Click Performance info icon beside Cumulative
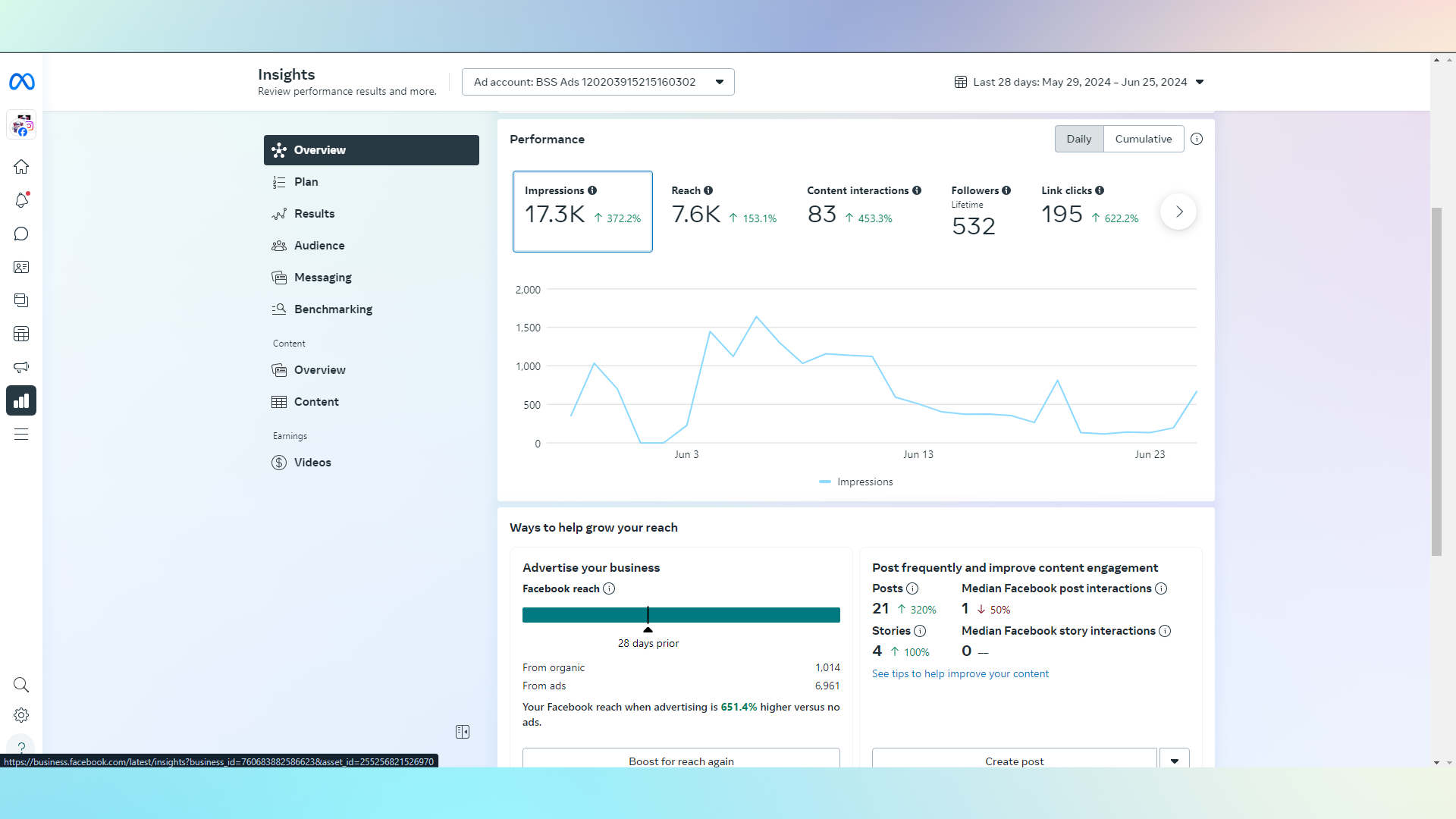1456x819 pixels. coord(1197,139)
